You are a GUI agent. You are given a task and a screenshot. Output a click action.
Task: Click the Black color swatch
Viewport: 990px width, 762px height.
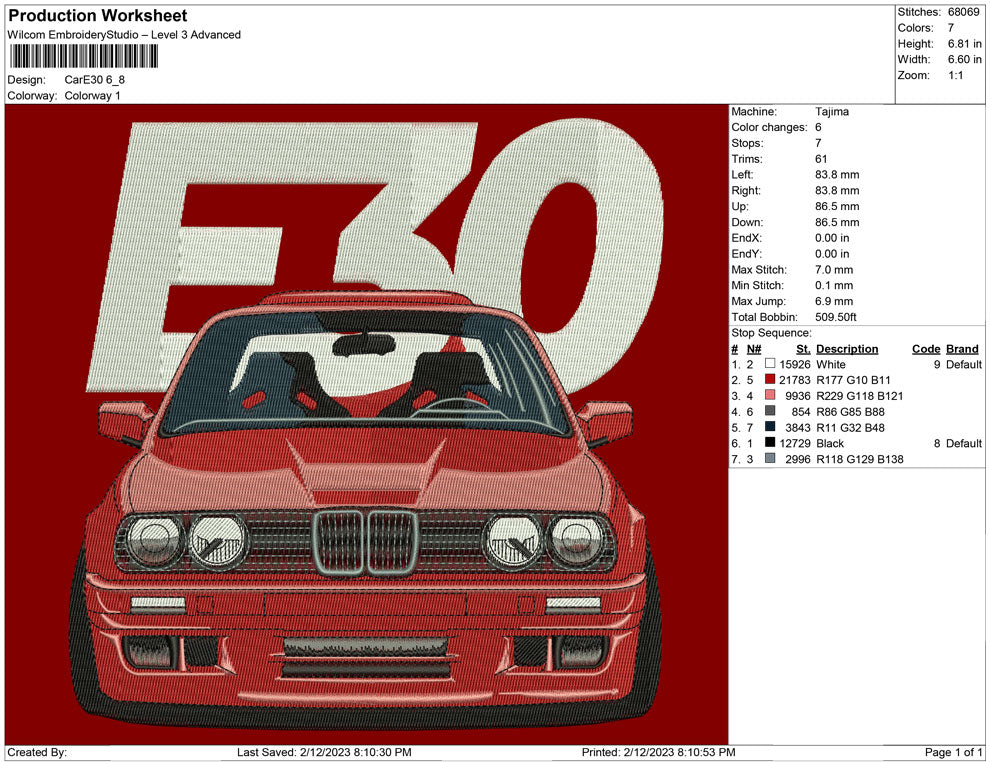770,443
